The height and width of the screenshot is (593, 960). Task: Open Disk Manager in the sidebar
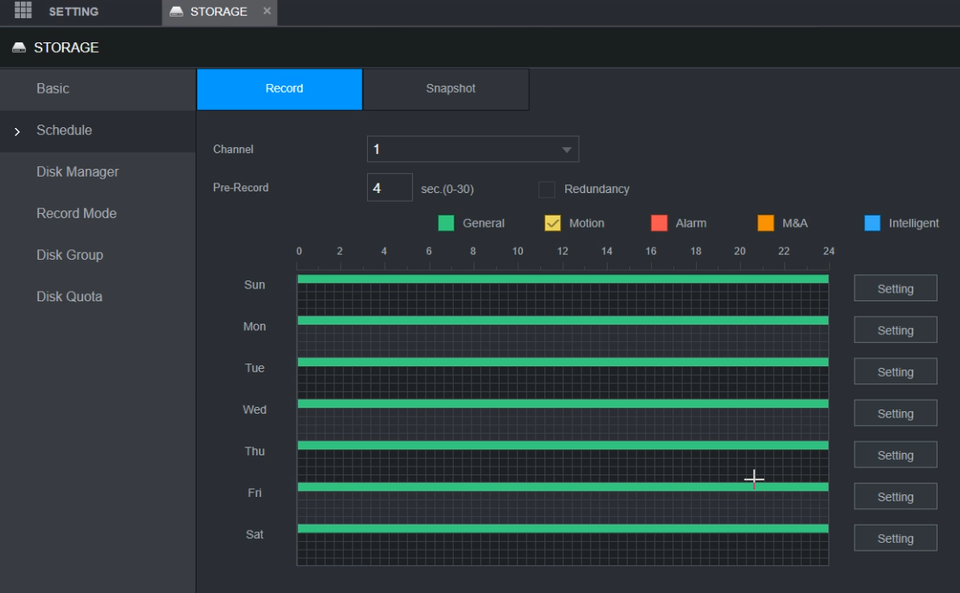tap(77, 172)
